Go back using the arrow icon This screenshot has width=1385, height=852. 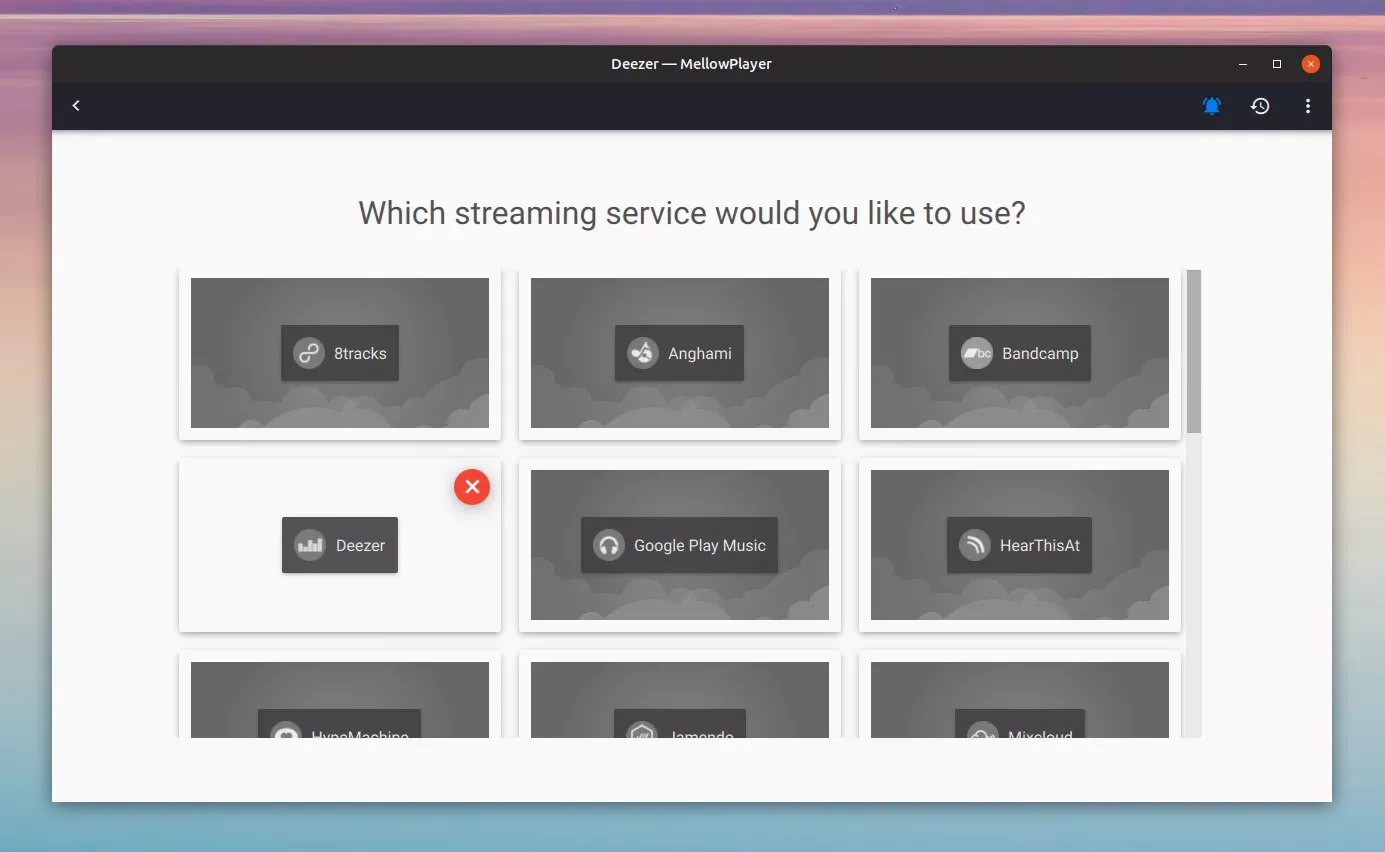(x=76, y=106)
